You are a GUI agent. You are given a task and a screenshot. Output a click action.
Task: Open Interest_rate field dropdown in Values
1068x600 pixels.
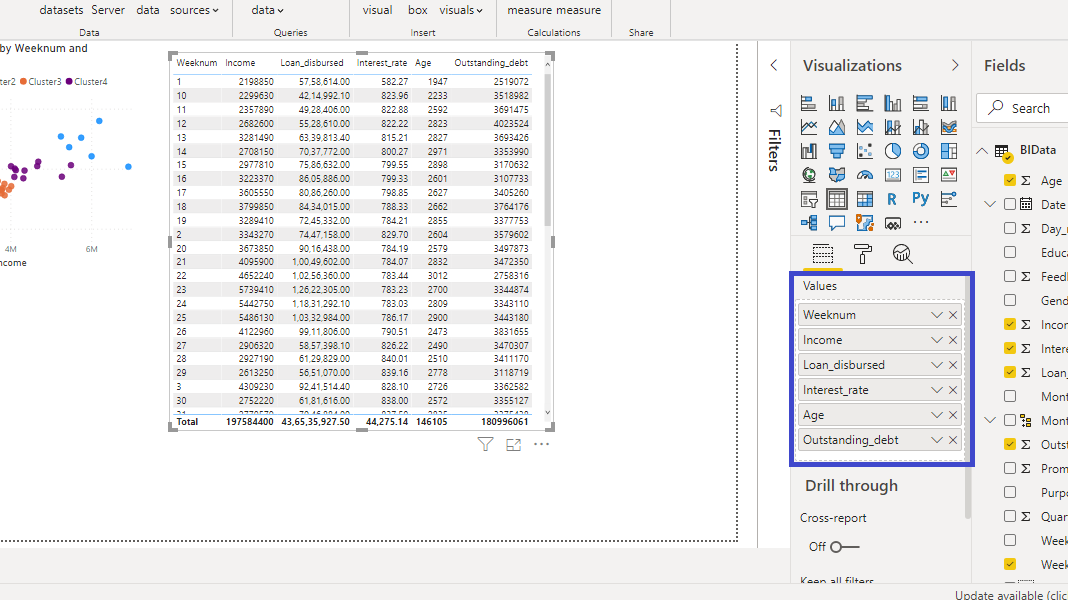pos(937,390)
